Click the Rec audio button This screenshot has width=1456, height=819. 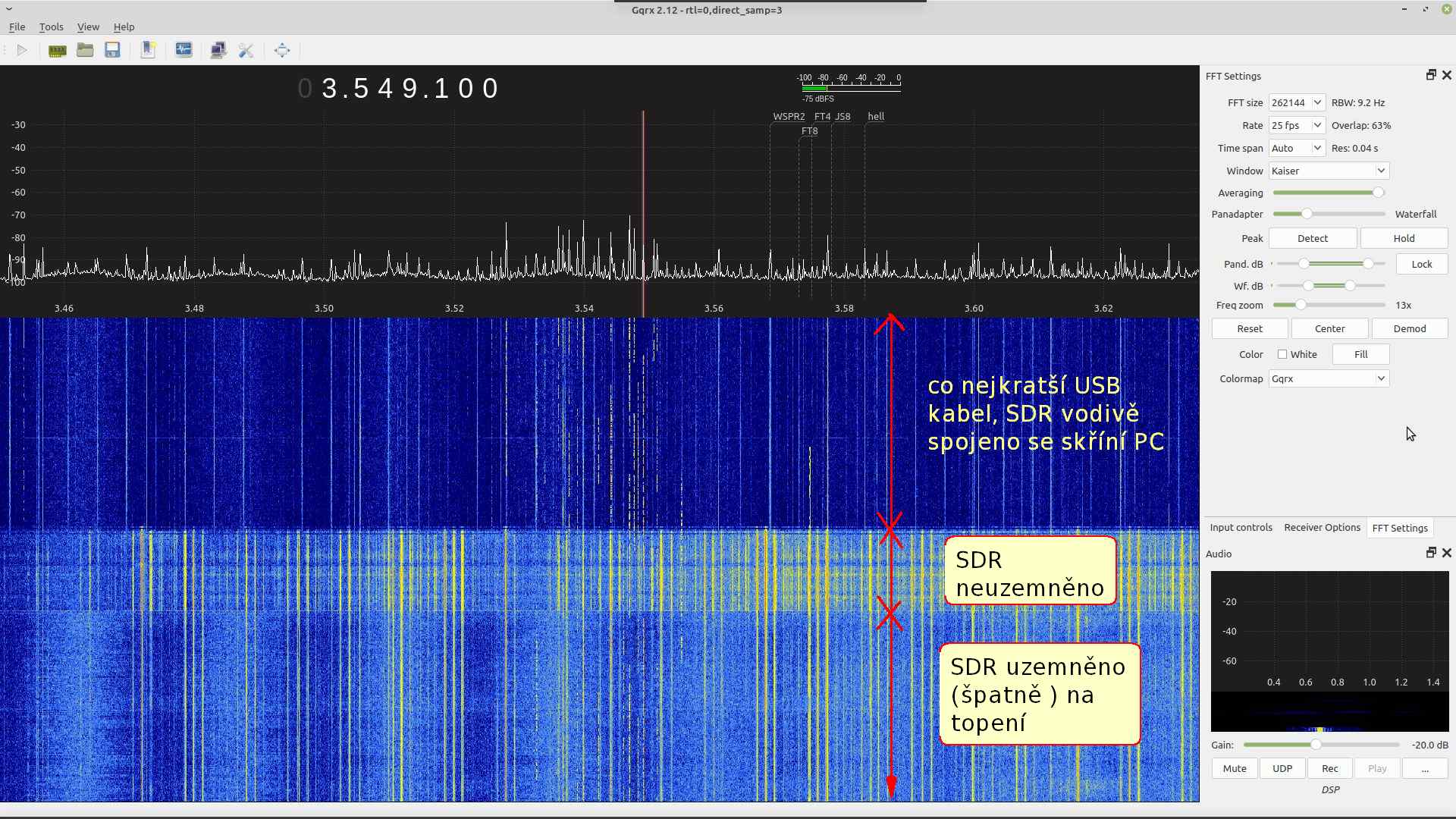click(x=1329, y=768)
